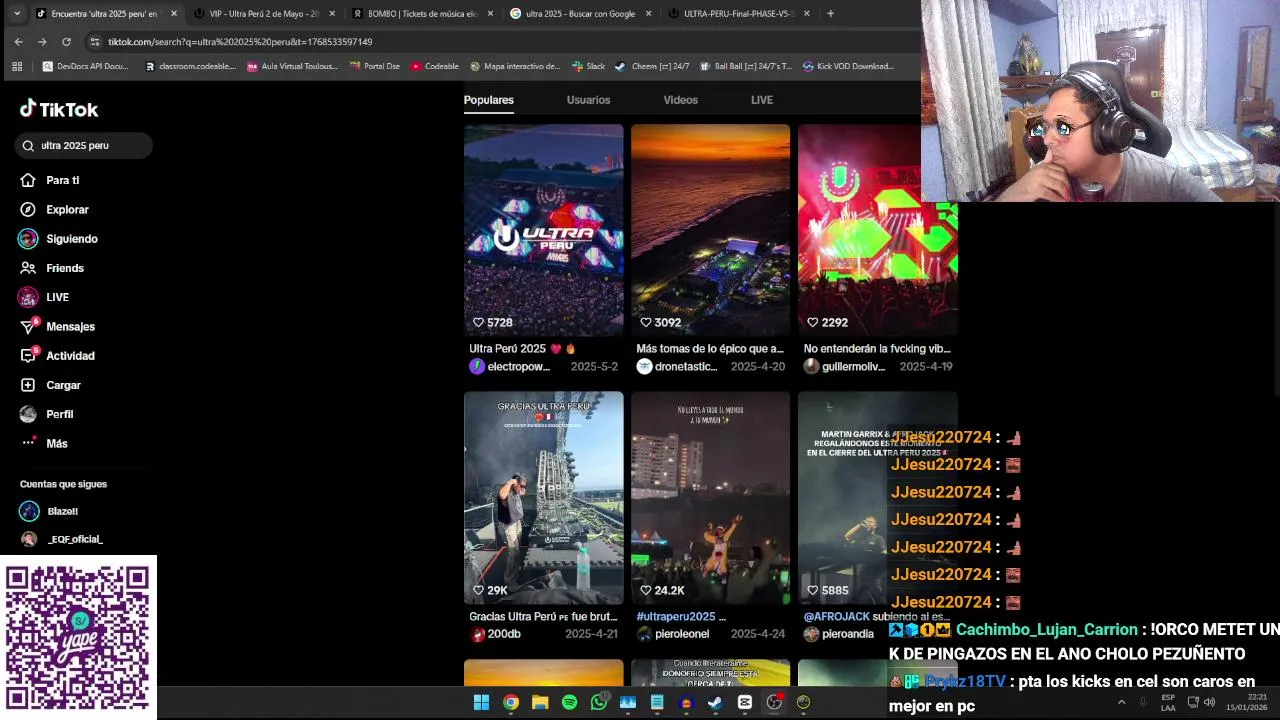The image size is (1280, 720).
Task: Open the drone sunset festival video
Action: [x=710, y=230]
